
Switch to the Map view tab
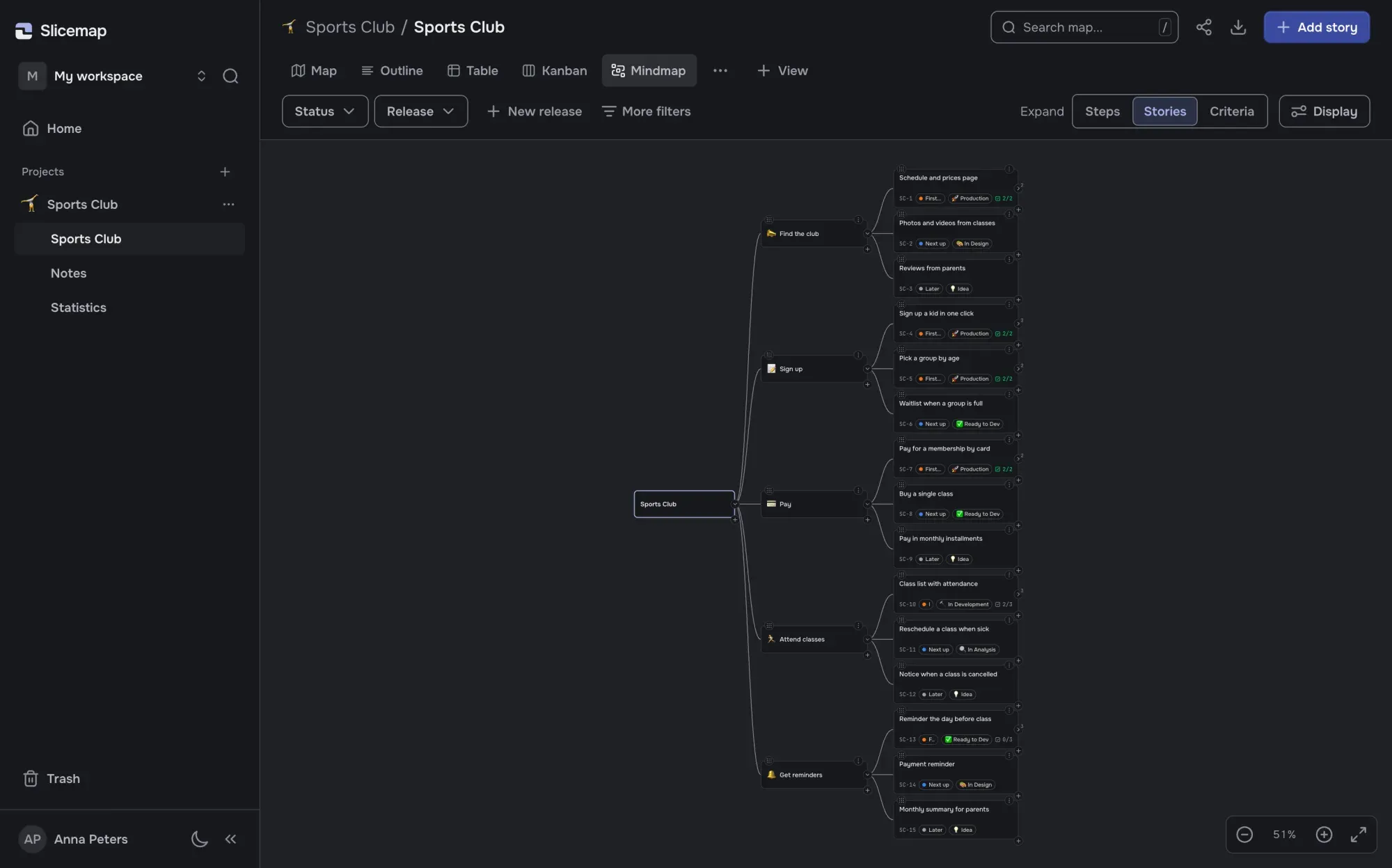click(x=314, y=70)
